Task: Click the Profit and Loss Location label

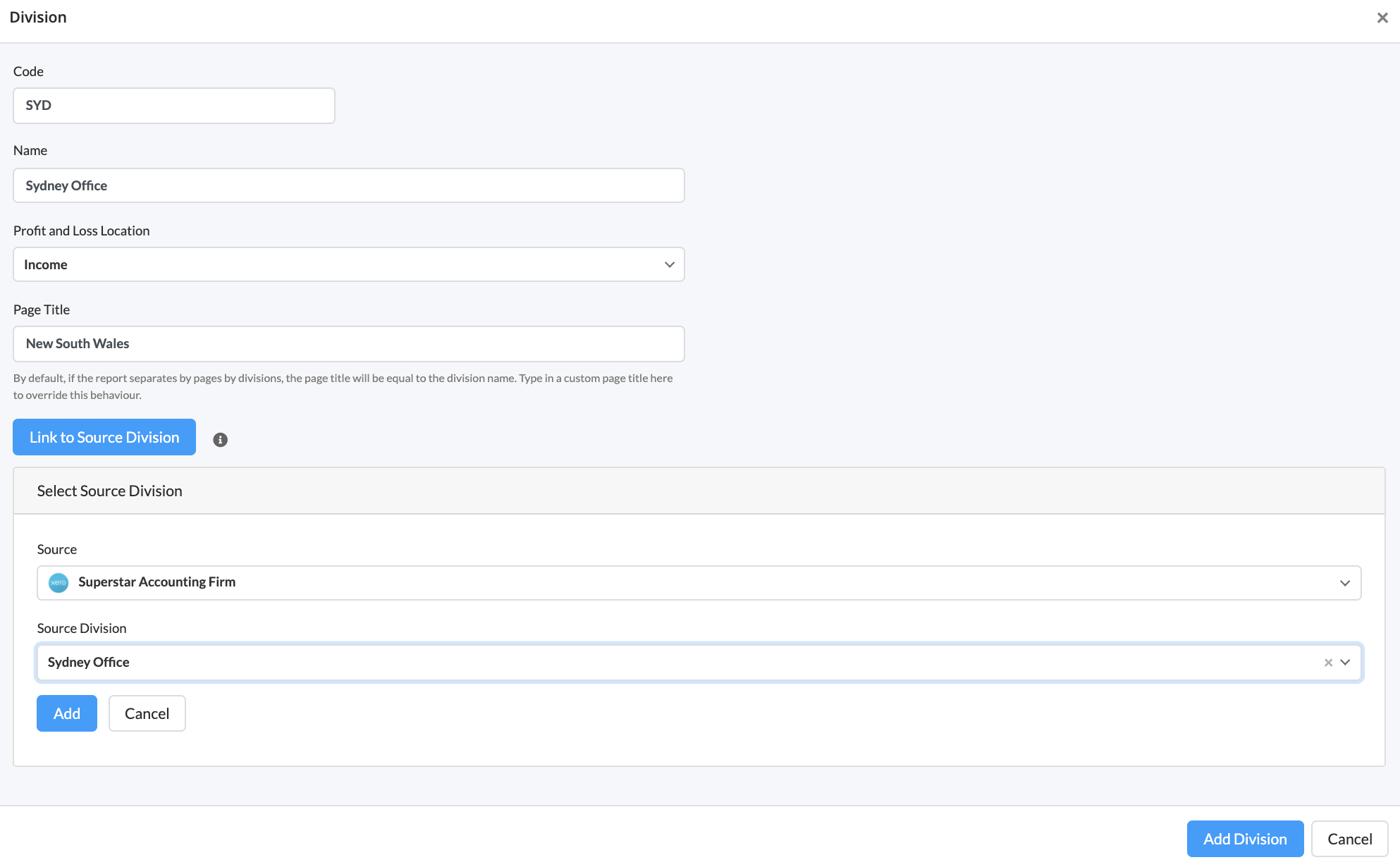Action: [x=81, y=230]
